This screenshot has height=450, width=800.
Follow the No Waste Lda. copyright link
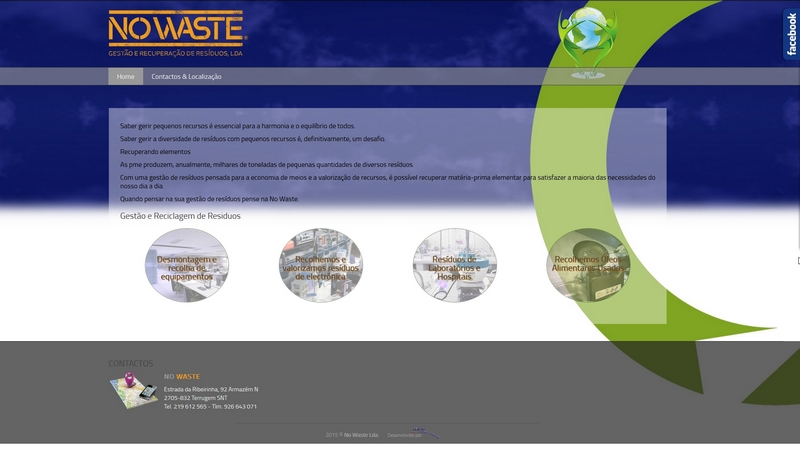(x=361, y=435)
